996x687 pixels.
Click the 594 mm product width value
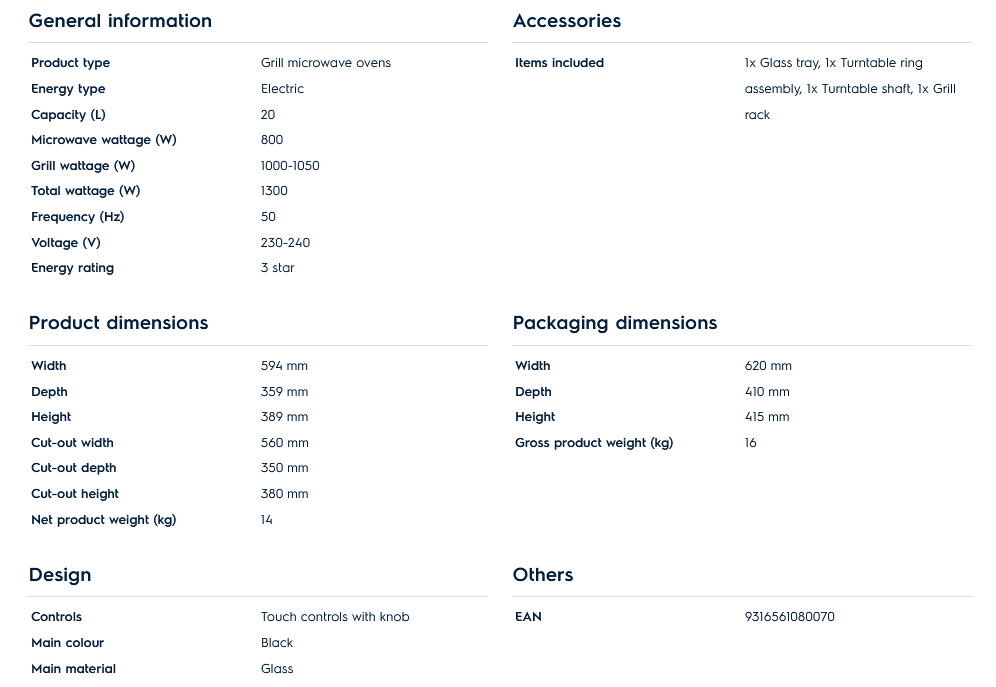(x=284, y=366)
